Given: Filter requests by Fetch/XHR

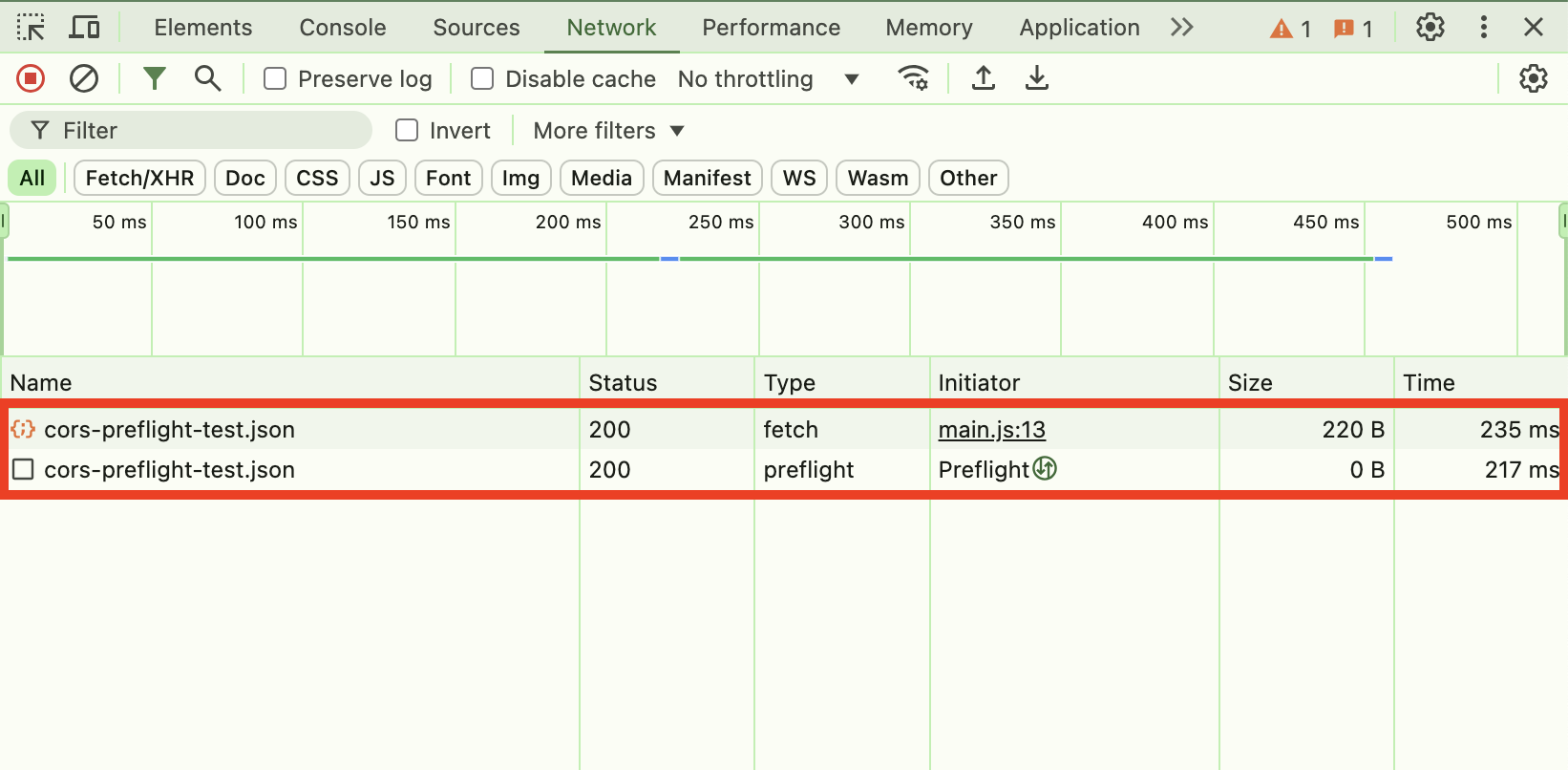Looking at the screenshot, I should (139, 178).
